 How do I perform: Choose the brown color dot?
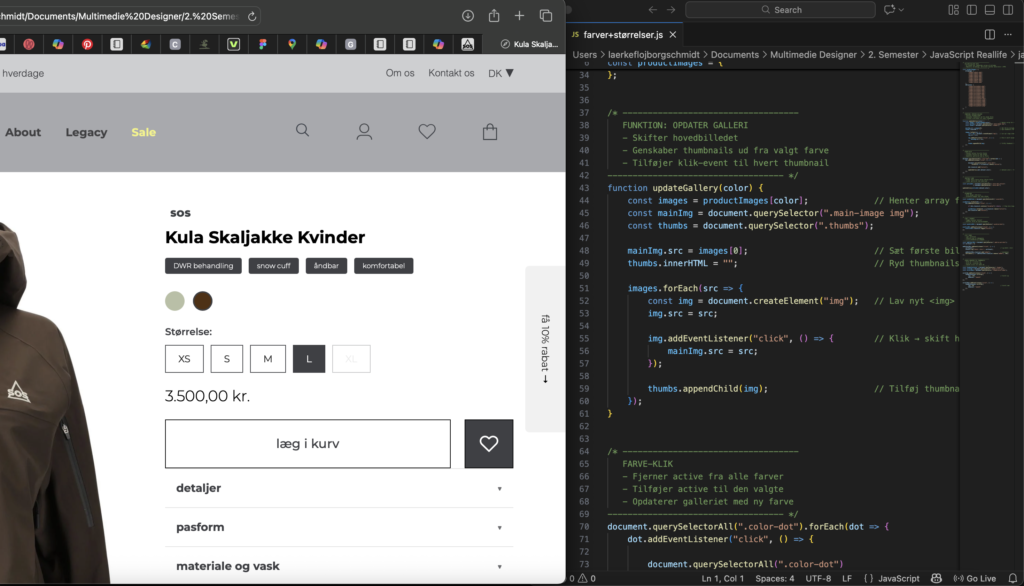(202, 301)
